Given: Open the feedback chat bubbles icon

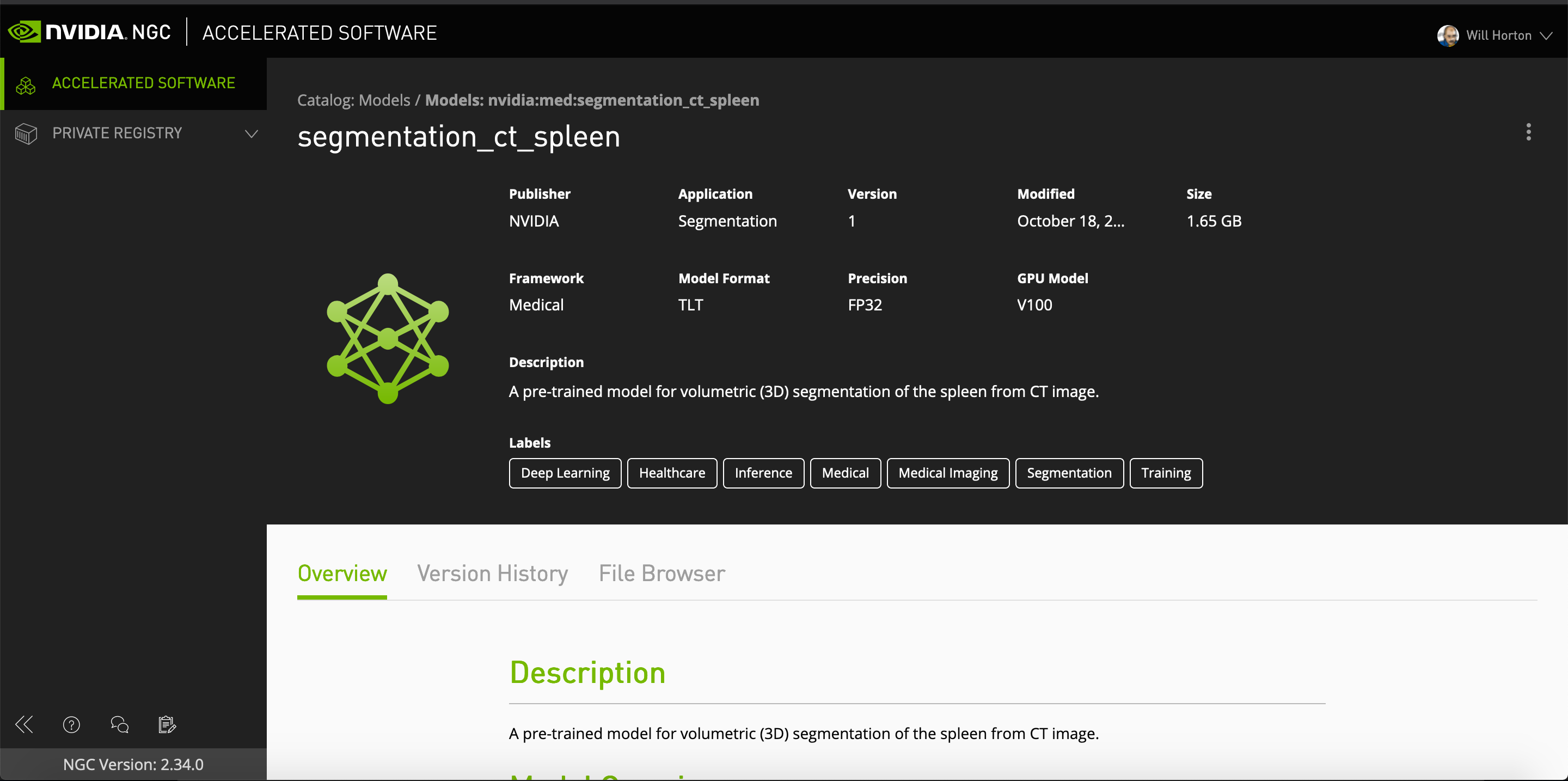Looking at the screenshot, I should pos(119,724).
